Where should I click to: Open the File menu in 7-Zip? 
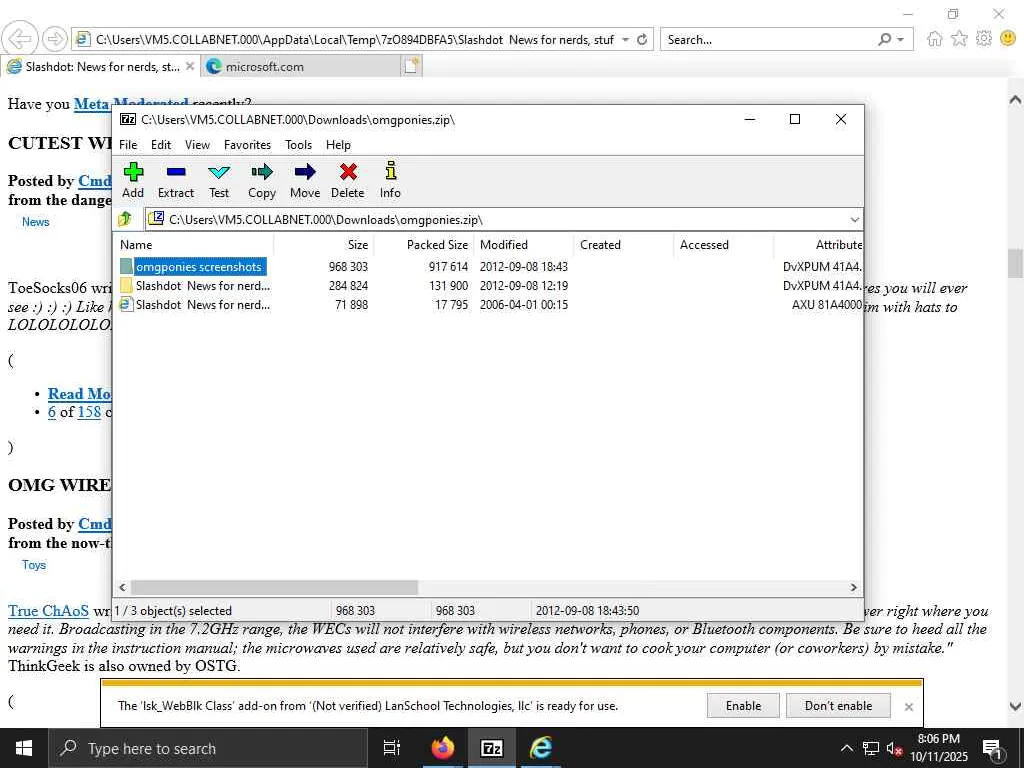click(x=128, y=145)
